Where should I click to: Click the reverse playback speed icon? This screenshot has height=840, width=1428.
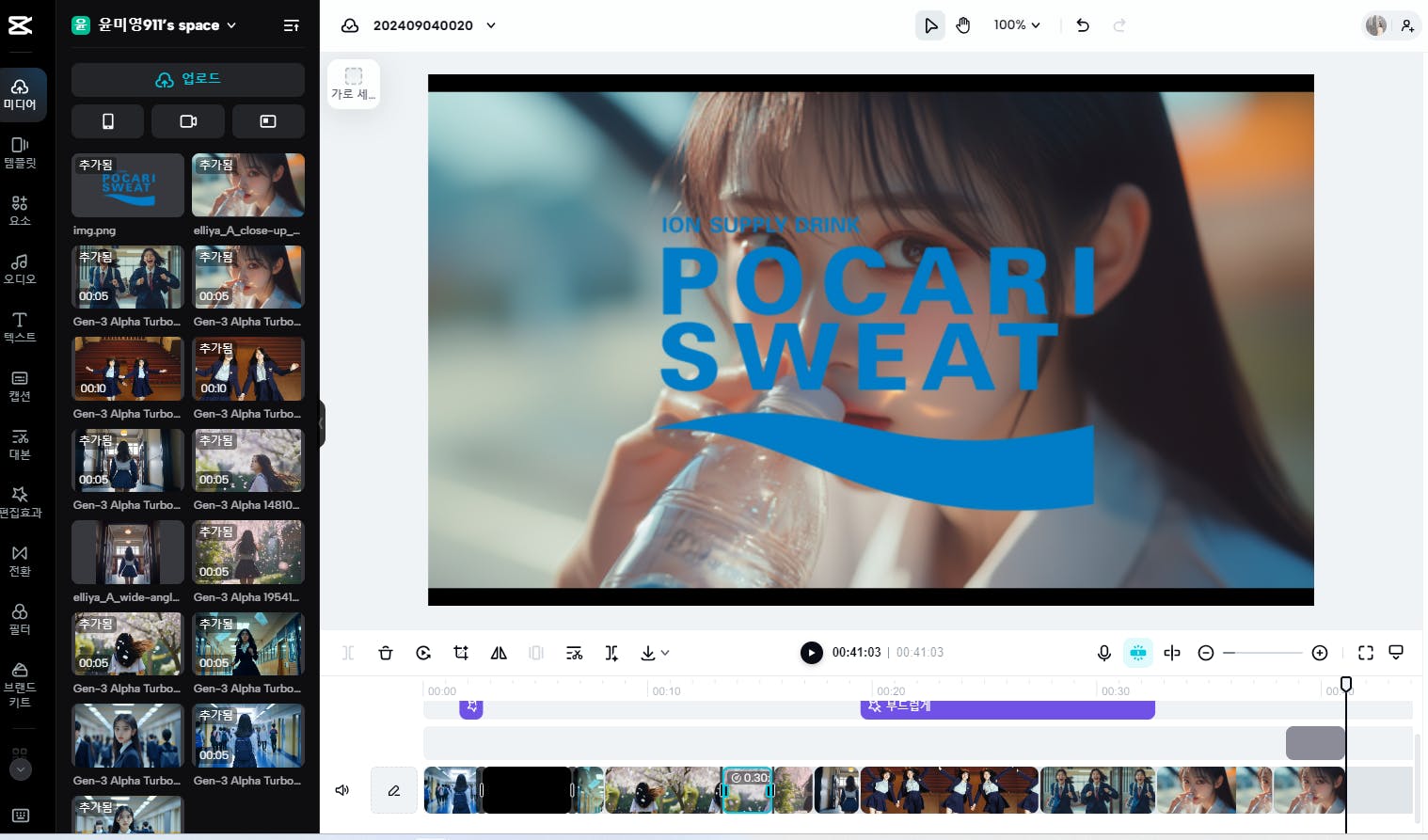click(x=423, y=653)
